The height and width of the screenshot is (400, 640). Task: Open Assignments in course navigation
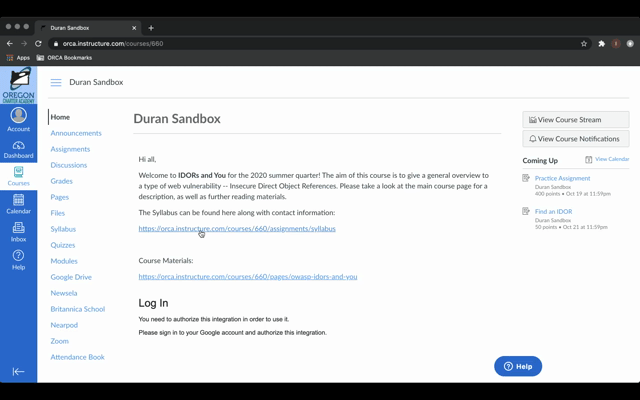70,149
